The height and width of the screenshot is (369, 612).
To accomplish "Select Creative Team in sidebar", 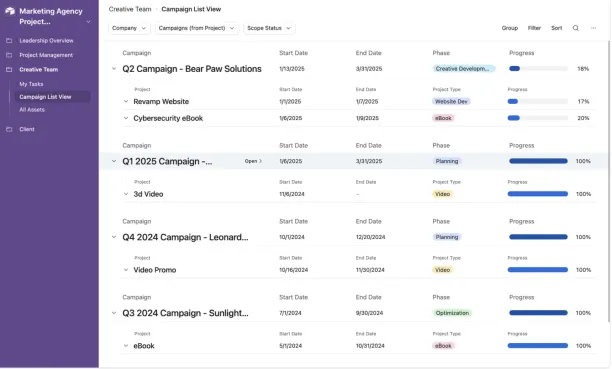I will click(39, 70).
